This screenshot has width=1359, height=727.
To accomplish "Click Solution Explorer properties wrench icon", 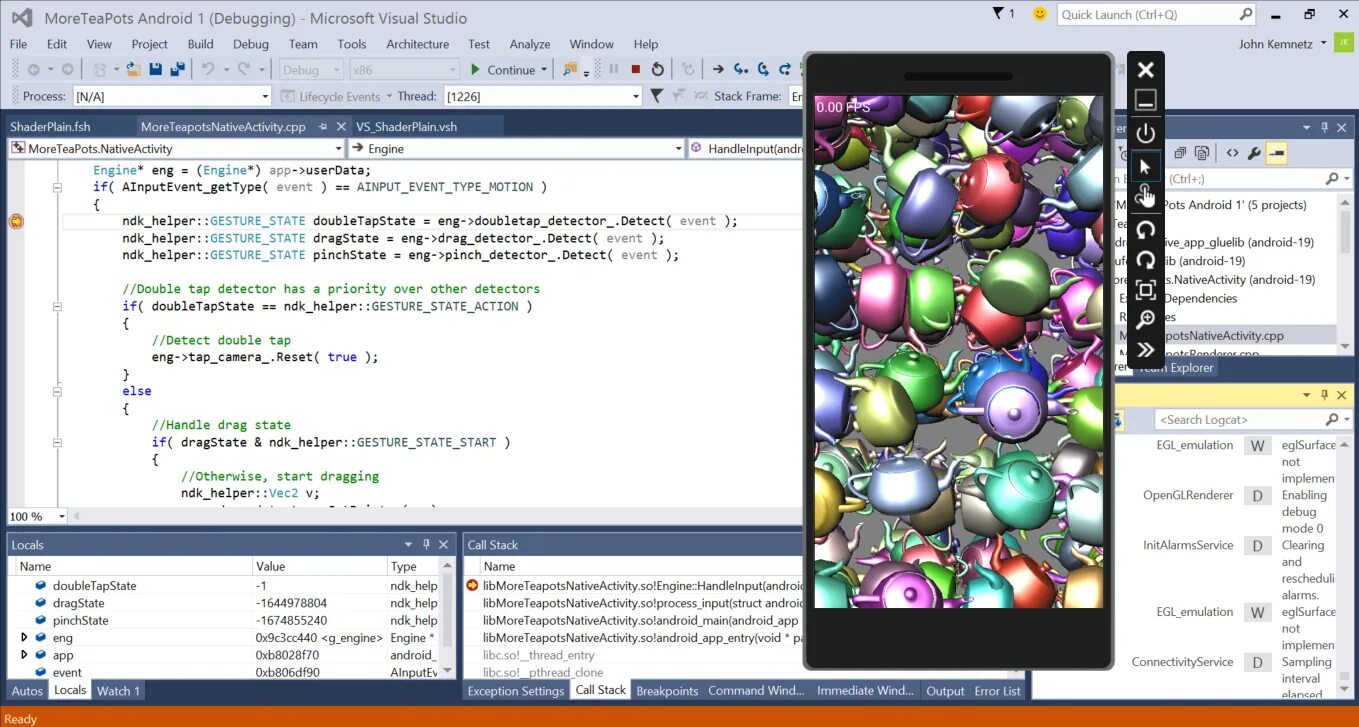I will point(1255,153).
